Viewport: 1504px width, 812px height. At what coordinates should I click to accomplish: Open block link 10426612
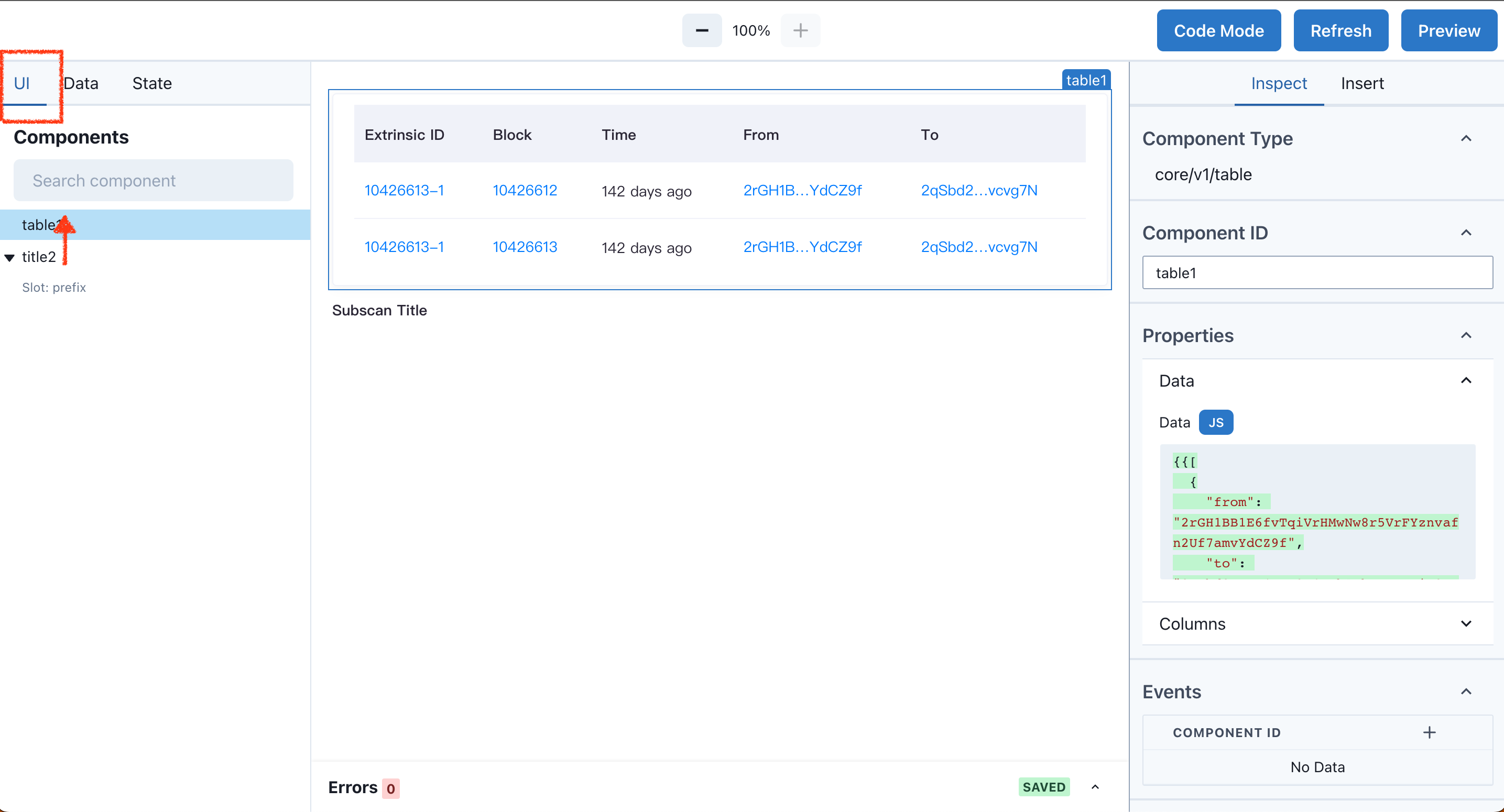[x=525, y=190]
